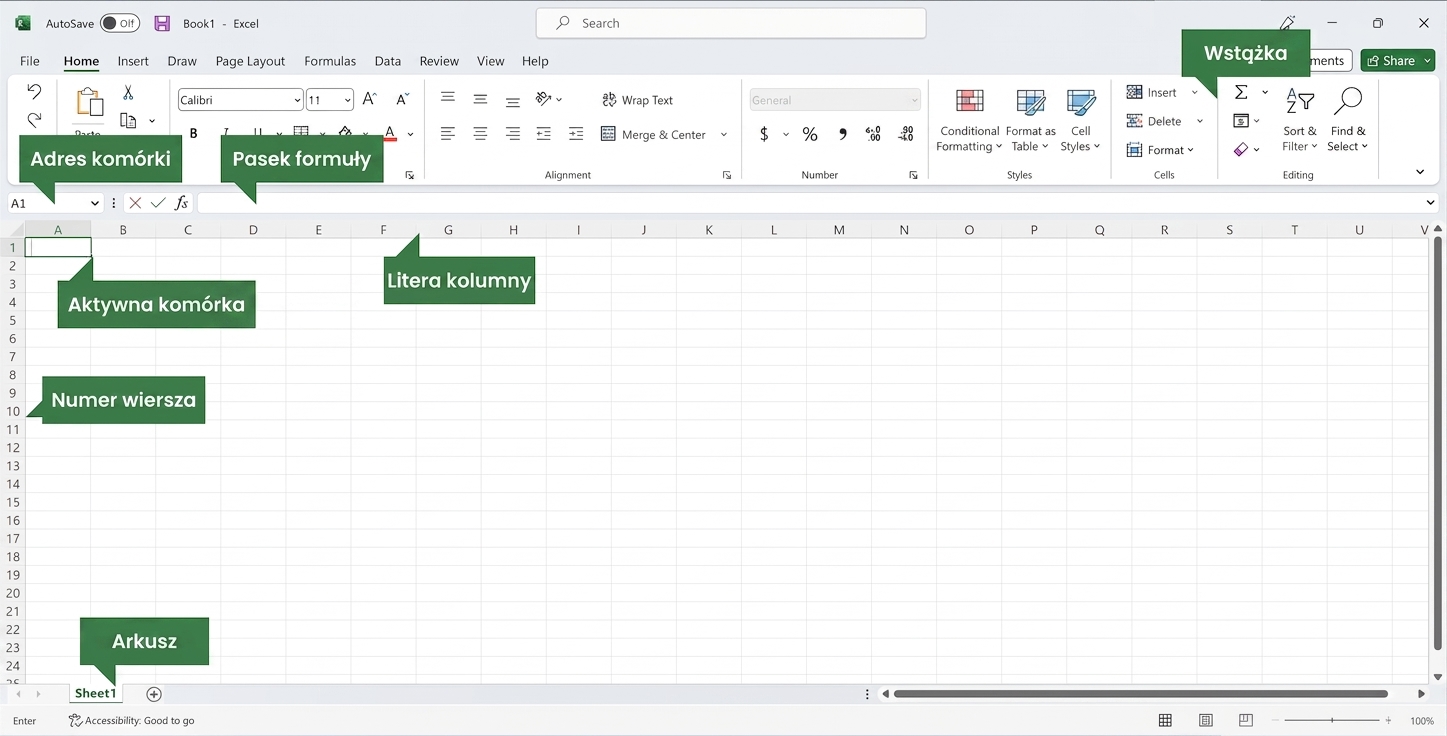Image resolution: width=1447 pixels, height=736 pixels.
Task: Click the Clear eraser icon in Editing
Action: (x=1240, y=149)
